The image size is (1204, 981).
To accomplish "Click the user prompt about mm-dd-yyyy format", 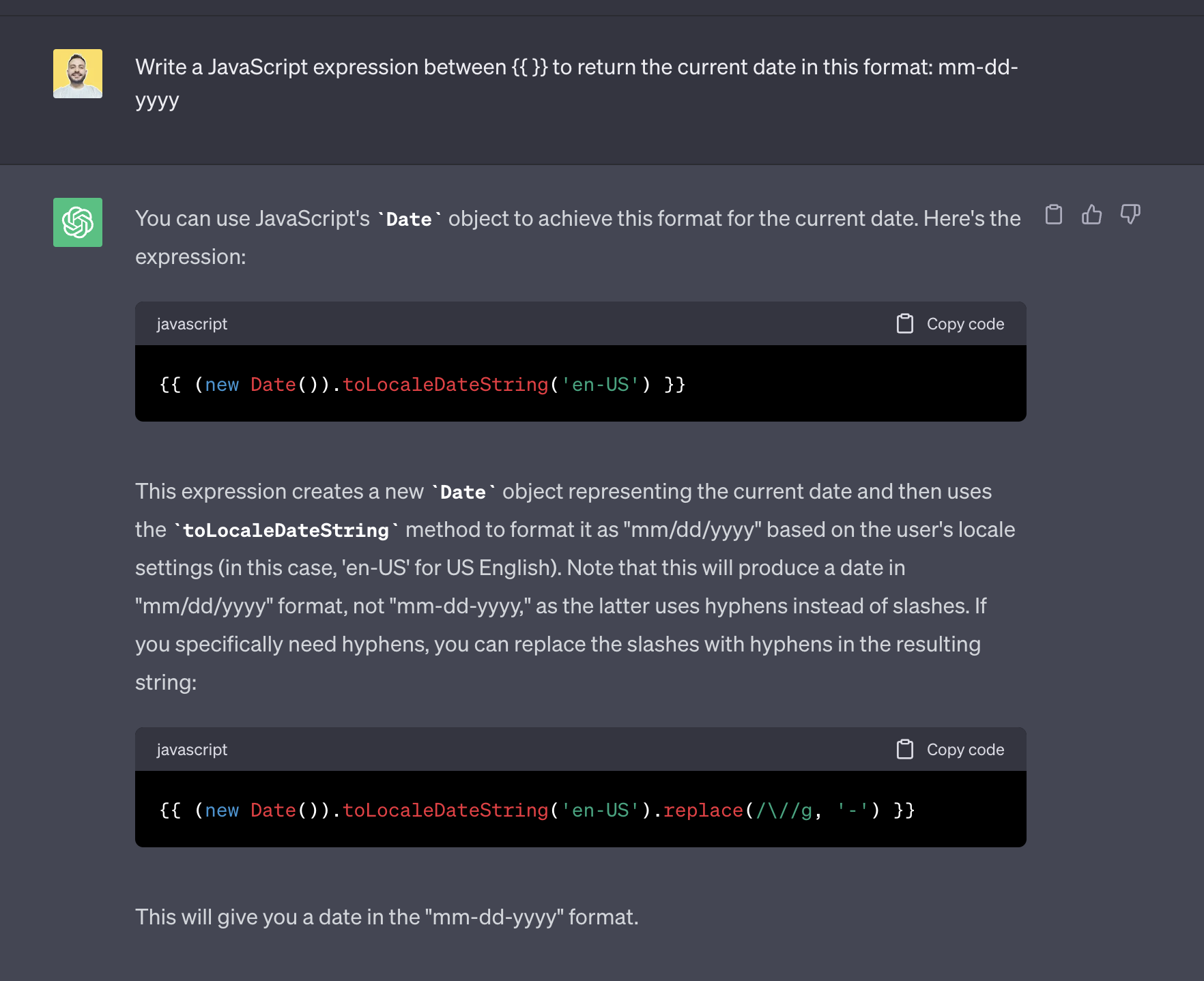I will tap(577, 83).
